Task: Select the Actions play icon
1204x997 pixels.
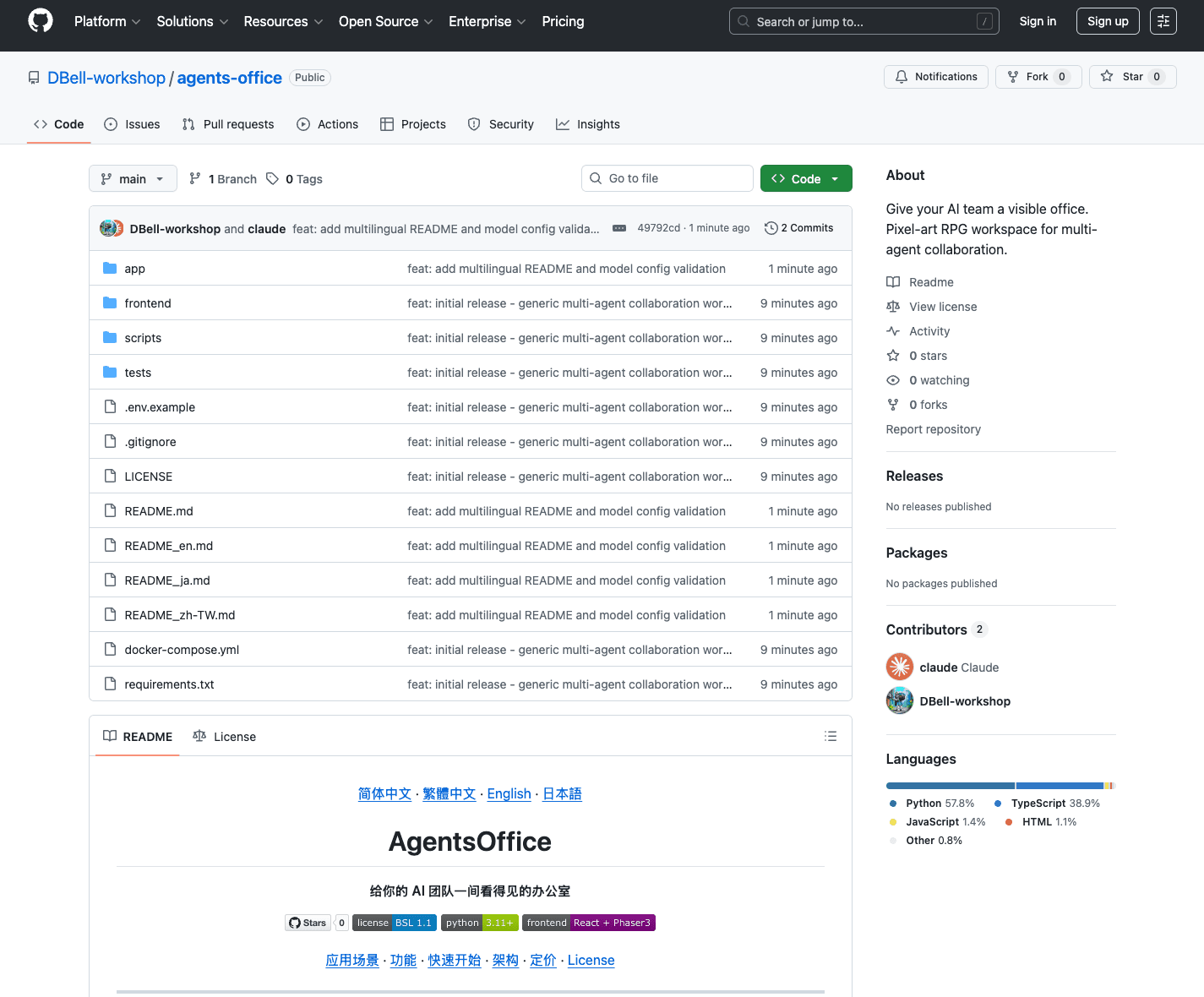Action: point(303,124)
